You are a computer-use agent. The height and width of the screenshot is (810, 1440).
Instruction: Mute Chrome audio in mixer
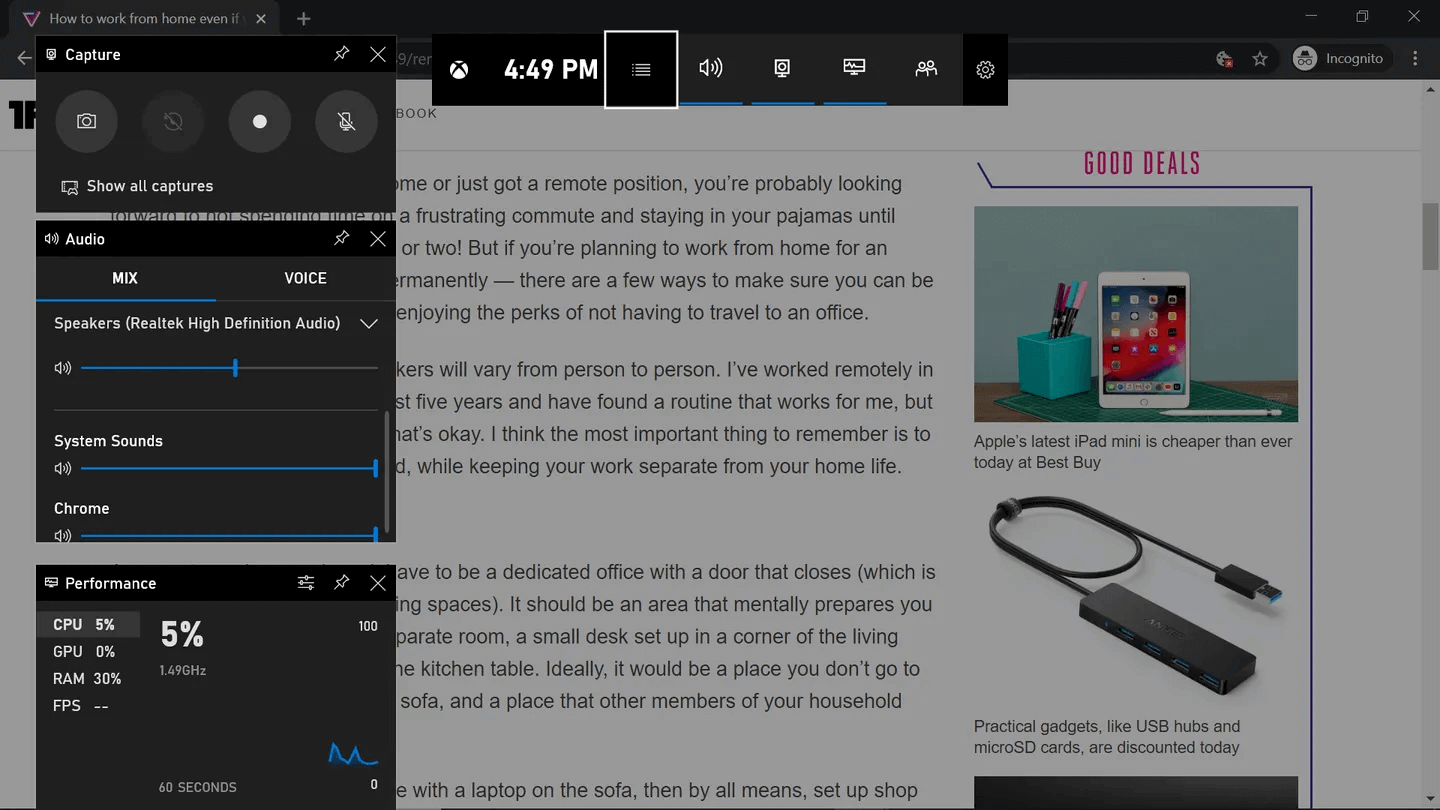(63, 535)
